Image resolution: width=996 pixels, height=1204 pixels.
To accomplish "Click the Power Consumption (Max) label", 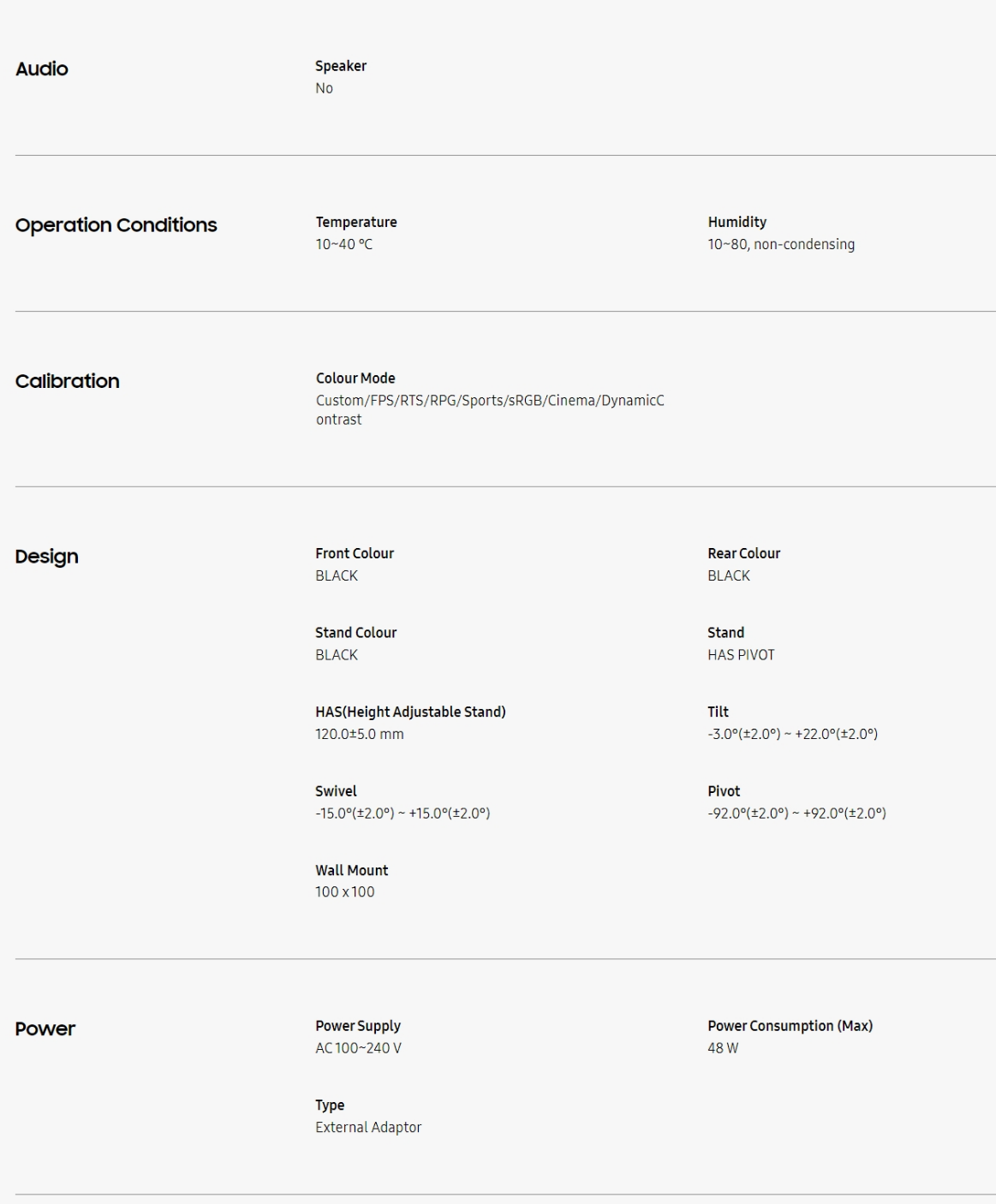I will pyautogui.click(x=790, y=1026).
